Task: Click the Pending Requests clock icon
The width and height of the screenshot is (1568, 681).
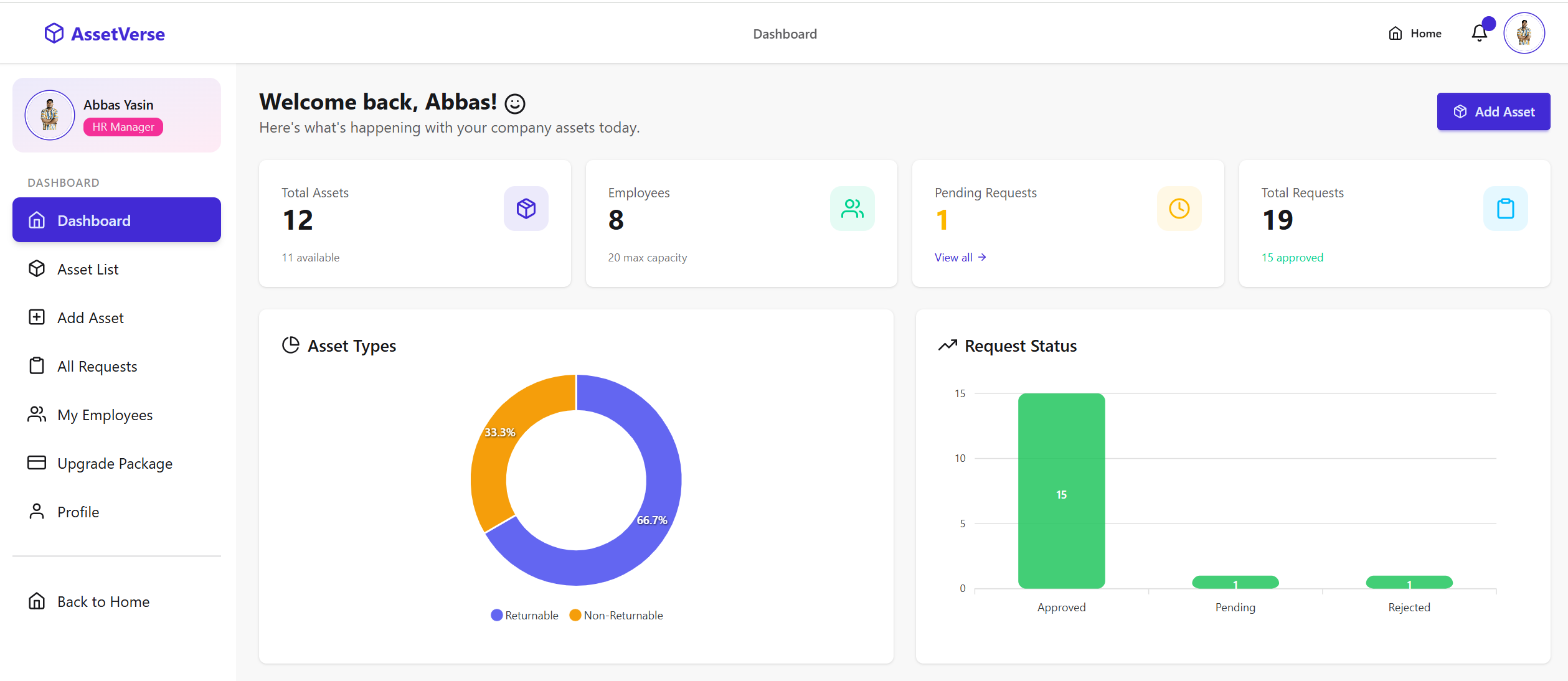Action: (1179, 209)
